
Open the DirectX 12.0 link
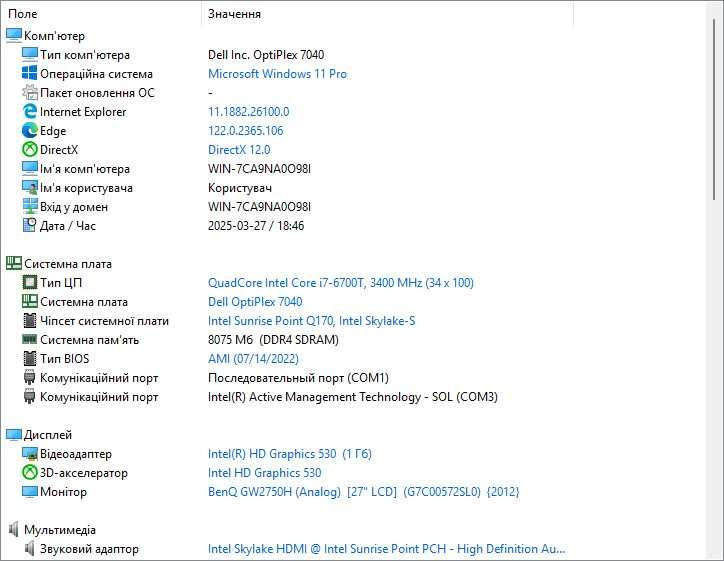click(239, 150)
